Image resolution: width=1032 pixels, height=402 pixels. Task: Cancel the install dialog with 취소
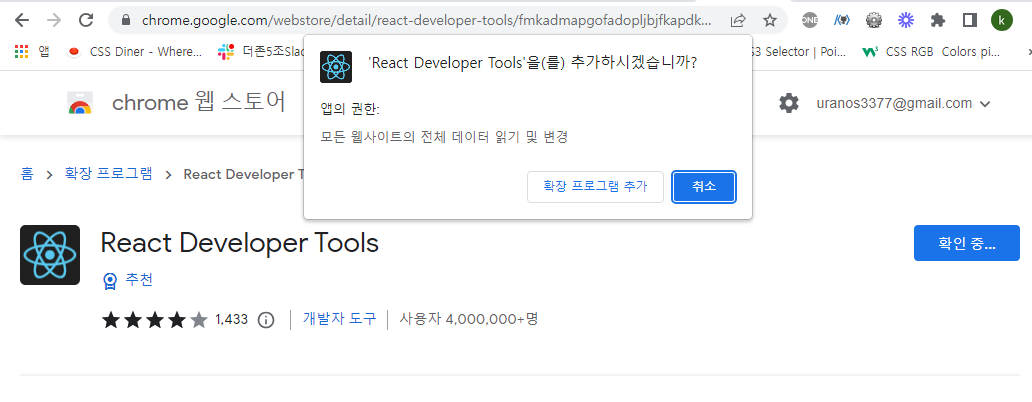pyautogui.click(x=704, y=187)
